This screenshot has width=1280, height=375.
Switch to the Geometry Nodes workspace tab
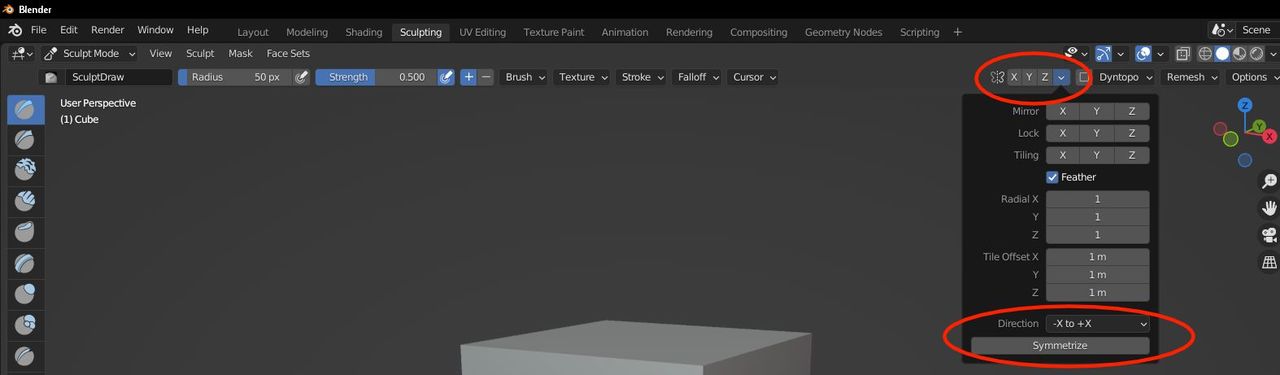[x=843, y=32]
